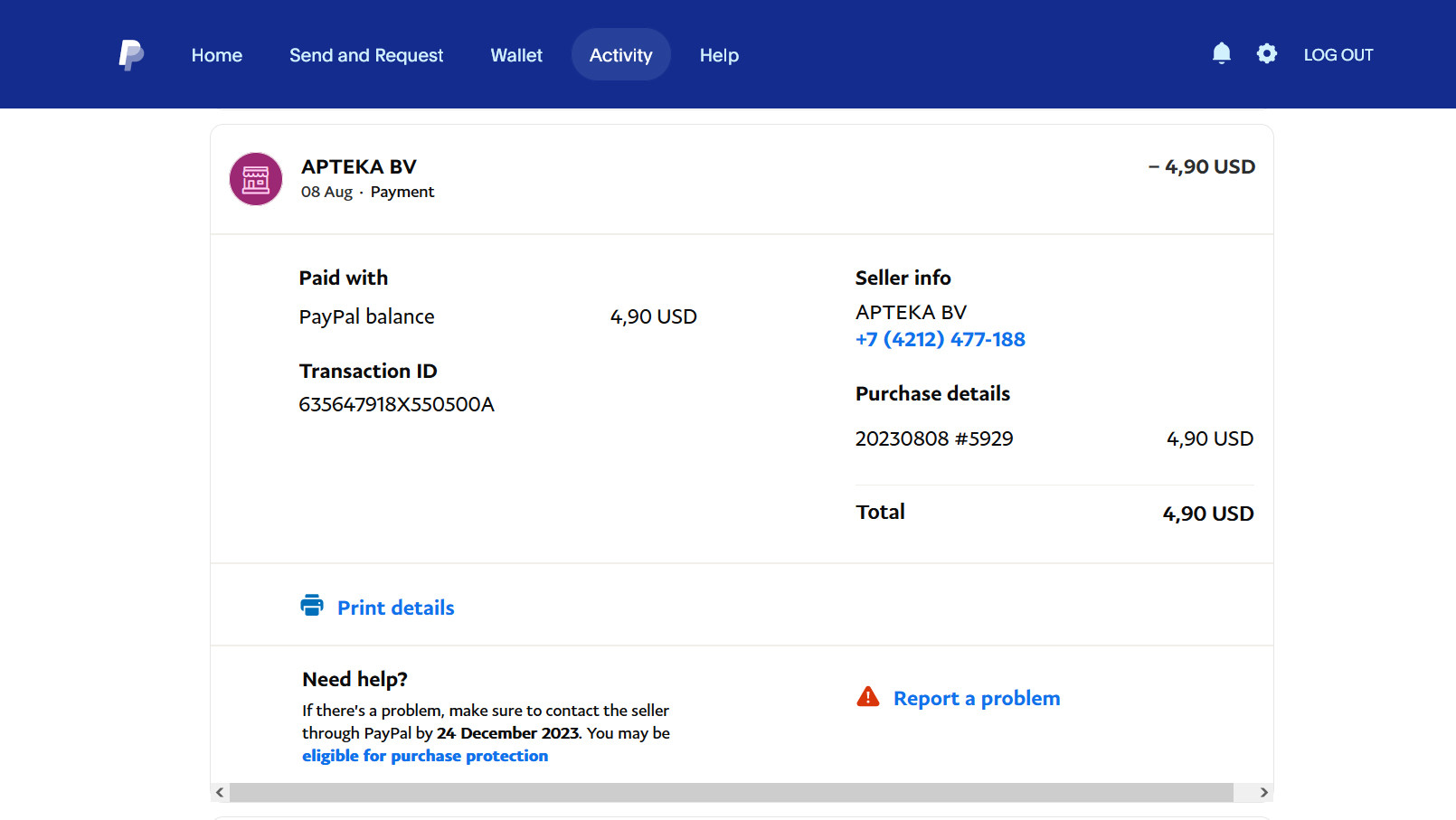Click the right scroll arrow on horizontal scrollbar

[1263, 792]
